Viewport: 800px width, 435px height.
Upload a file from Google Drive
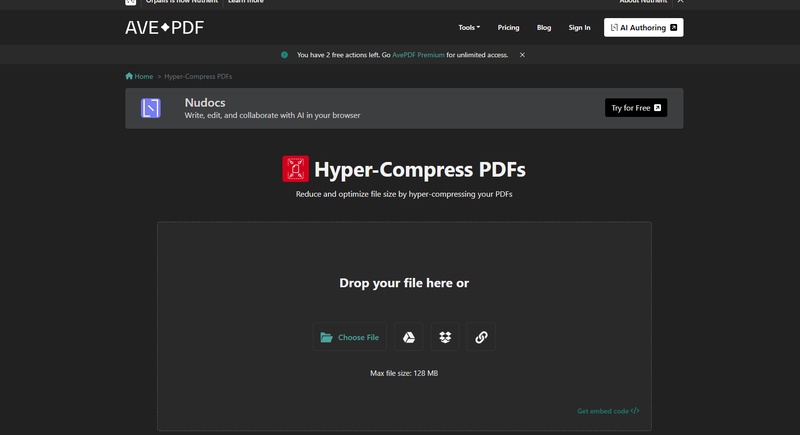409,337
